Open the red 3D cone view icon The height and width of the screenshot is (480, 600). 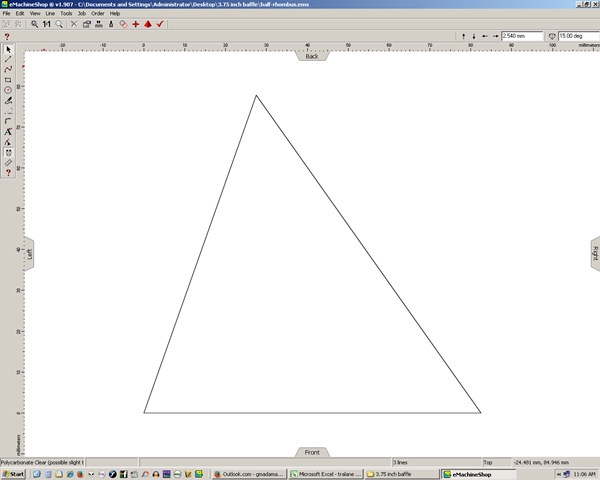click(x=148, y=24)
